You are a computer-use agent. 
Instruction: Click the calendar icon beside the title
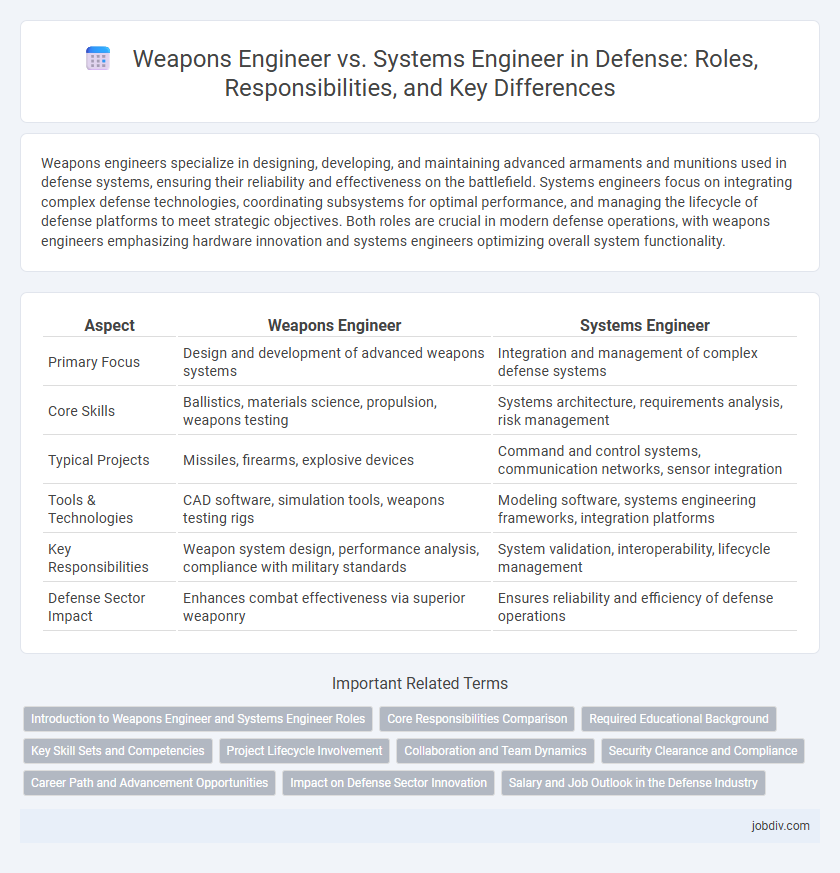coord(98,59)
